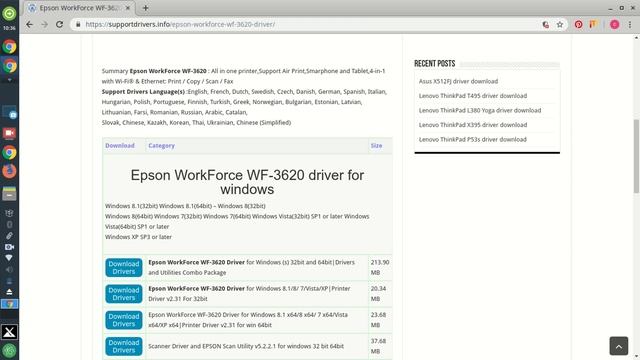The image size is (640, 360).
Task: Open blocked cookies indicator in address bar
Action: point(545,24)
